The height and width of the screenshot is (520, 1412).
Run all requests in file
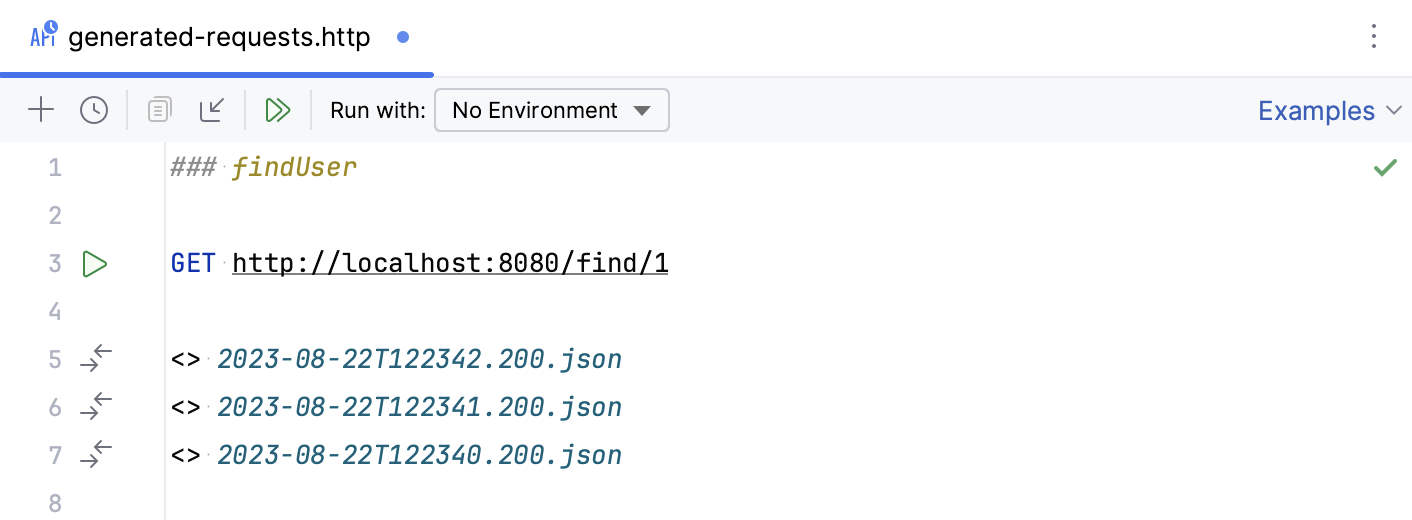pos(278,110)
